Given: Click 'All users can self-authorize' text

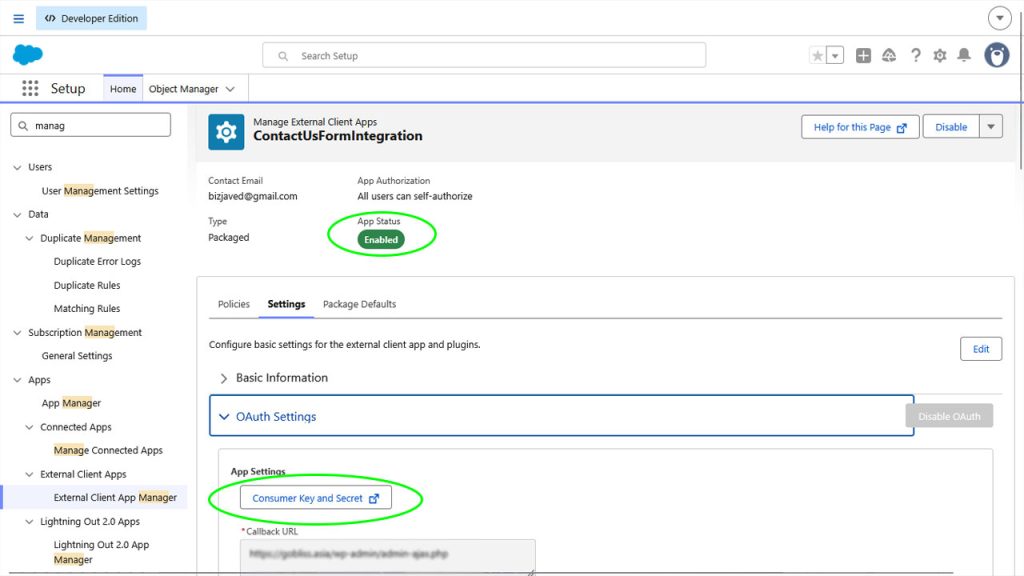Looking at the screenshot, I should click(x=415, y=196).
